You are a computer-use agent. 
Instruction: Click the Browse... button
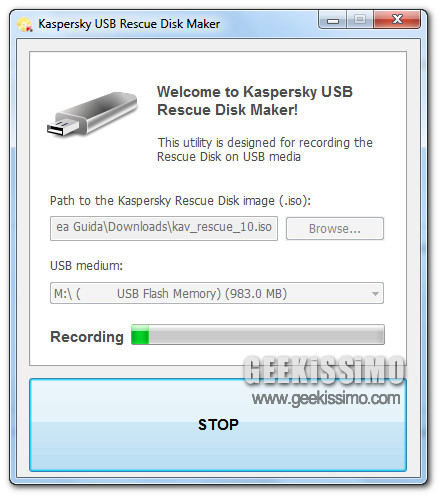click(335, 229)
